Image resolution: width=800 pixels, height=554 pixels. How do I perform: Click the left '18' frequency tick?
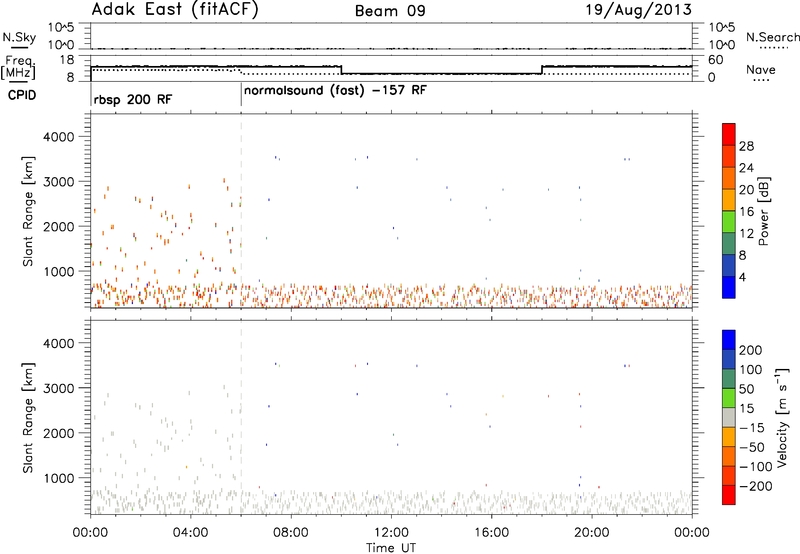(x=66, y=60)
